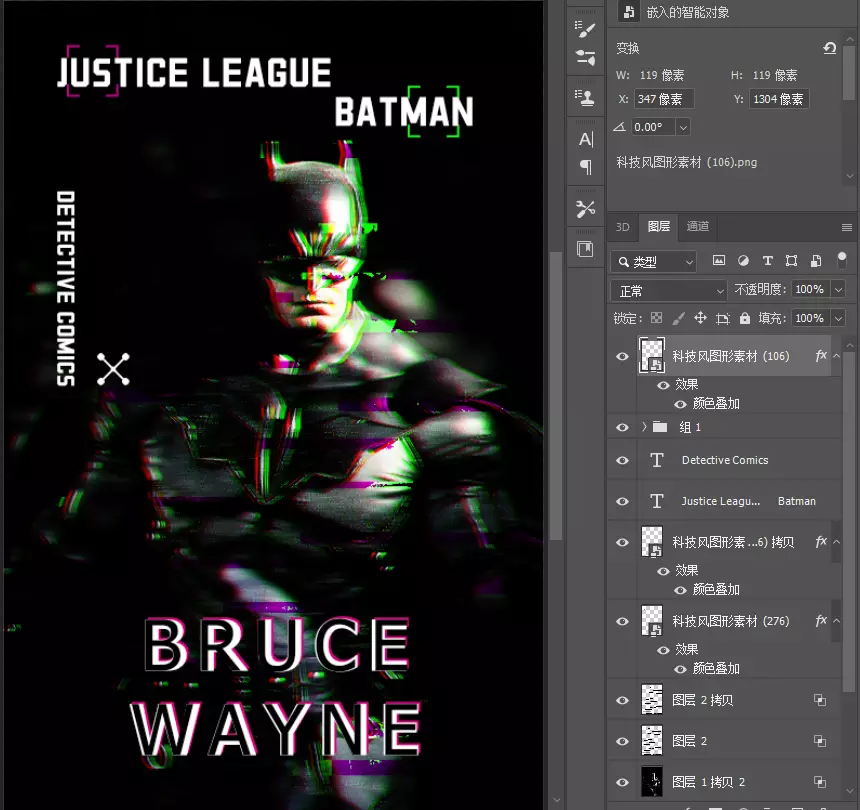Hide the 科技风图形素材 (106) layer
860x810 pixels.
622,356
